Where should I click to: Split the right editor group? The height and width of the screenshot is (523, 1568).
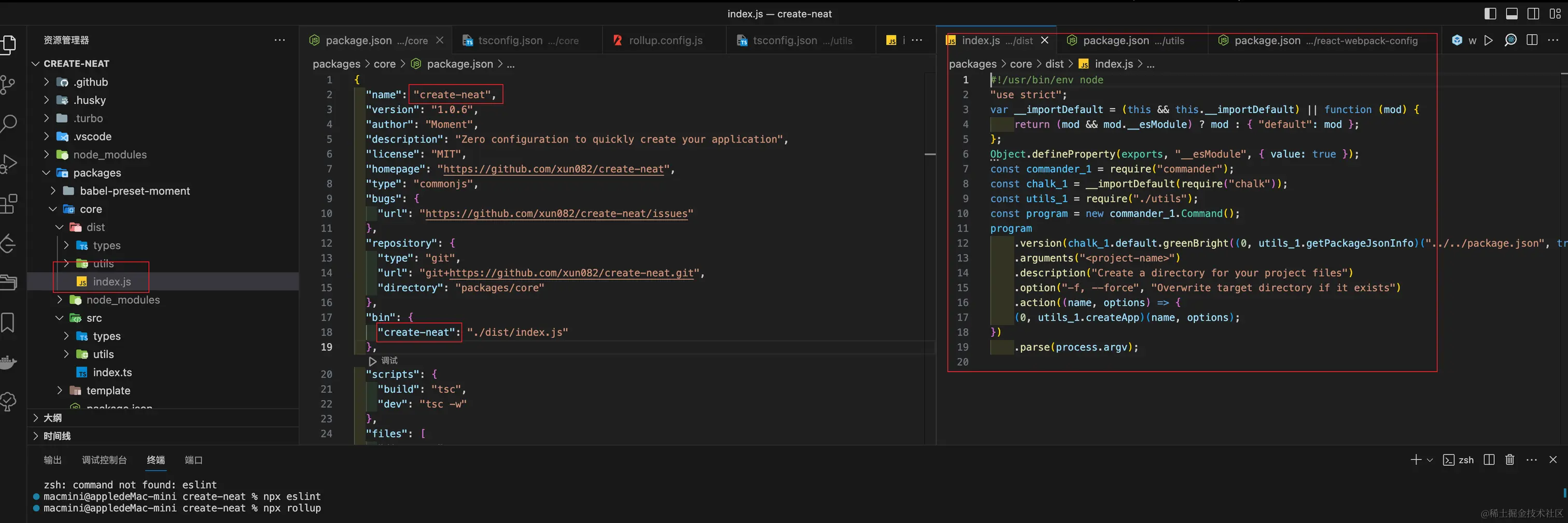click(1532, 40)
